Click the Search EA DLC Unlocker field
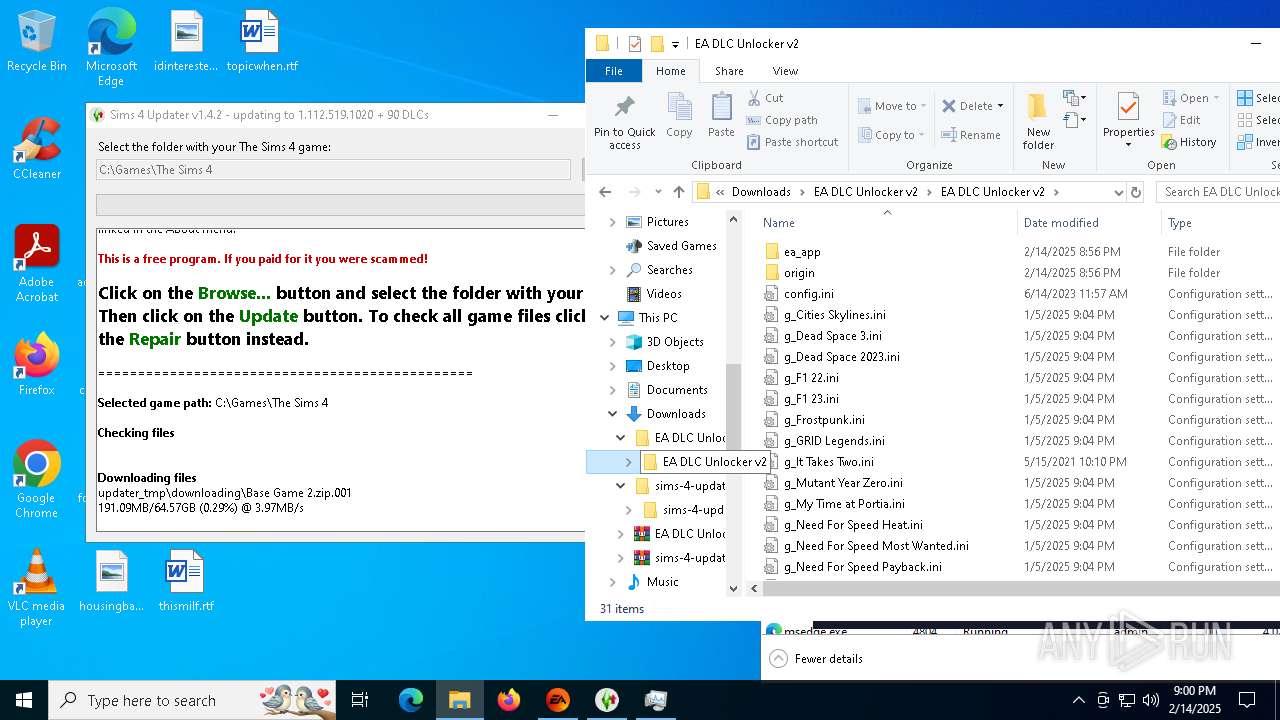Image resolution: width=1280 pixels, height=720 pixels. point(1217,192)
